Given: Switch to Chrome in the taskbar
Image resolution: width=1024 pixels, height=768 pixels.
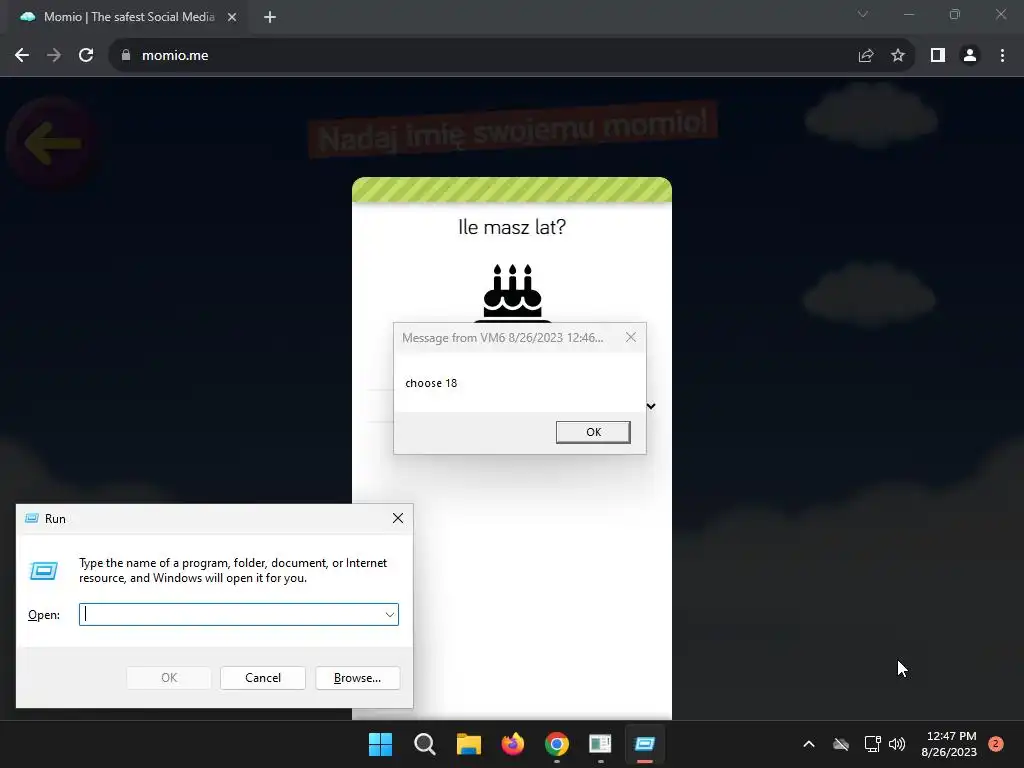Looking at the screenshot, I should tap(556, 744).
